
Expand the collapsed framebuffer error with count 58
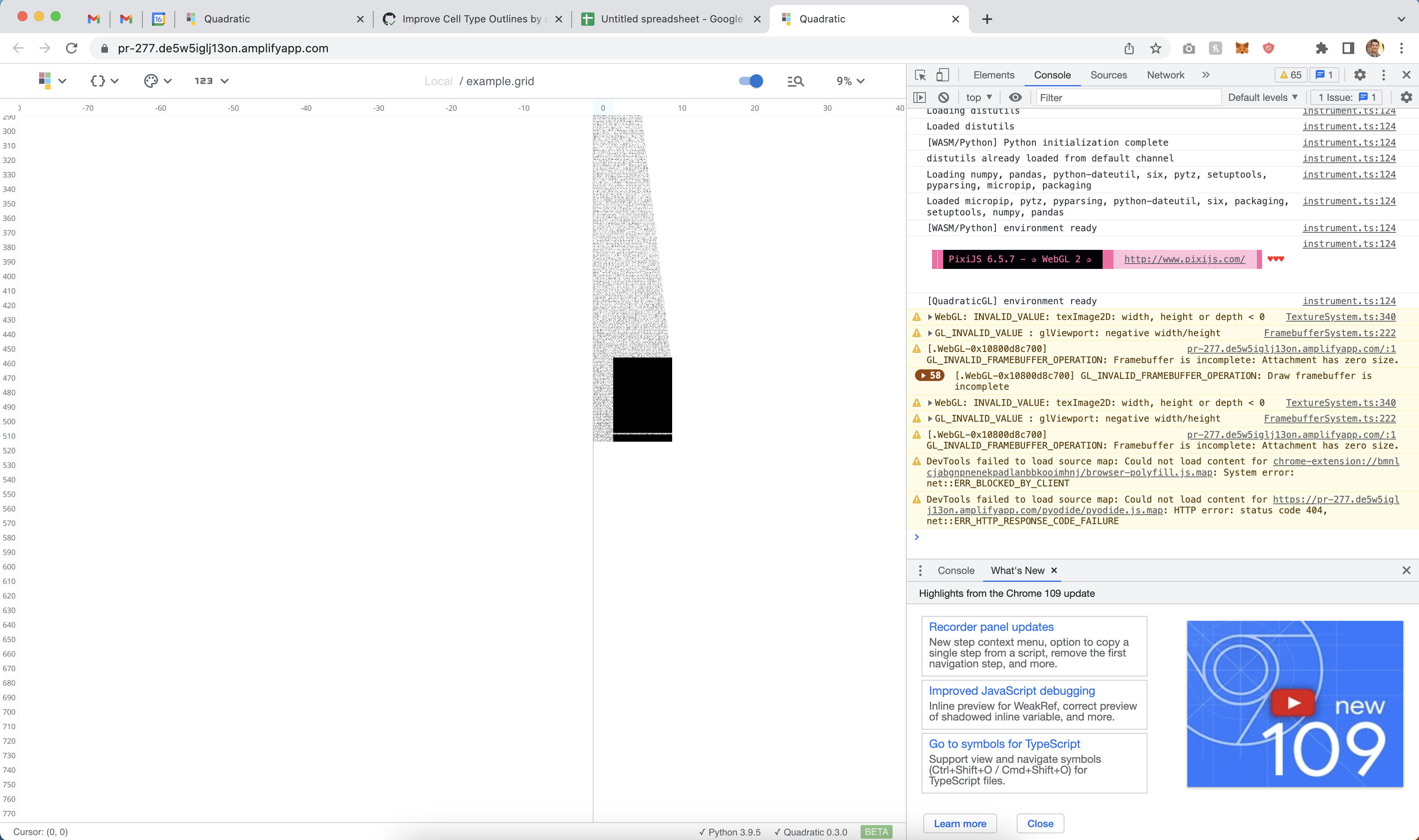929,375
